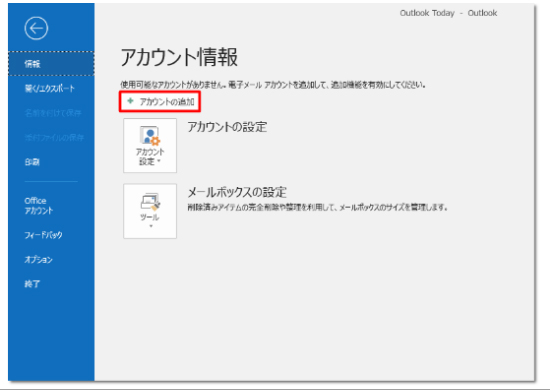Click the アカウントの設定 heading
Screen dimensions: 550x390
(227, 127)
